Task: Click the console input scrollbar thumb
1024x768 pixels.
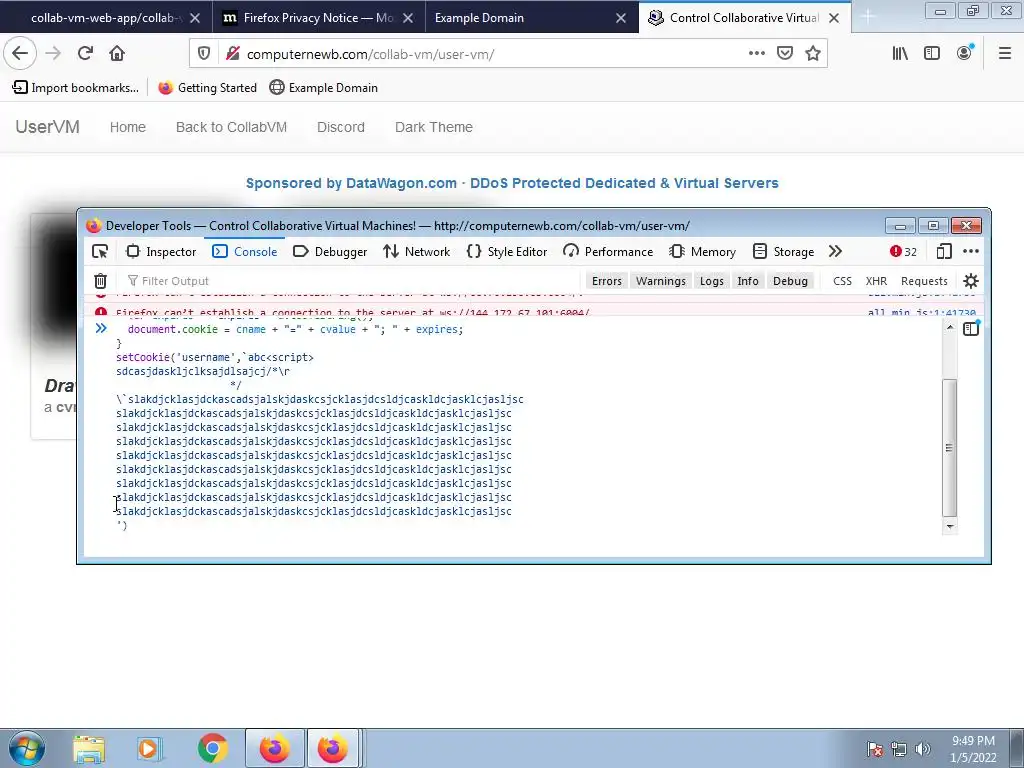Action: (x=950, y=448)
